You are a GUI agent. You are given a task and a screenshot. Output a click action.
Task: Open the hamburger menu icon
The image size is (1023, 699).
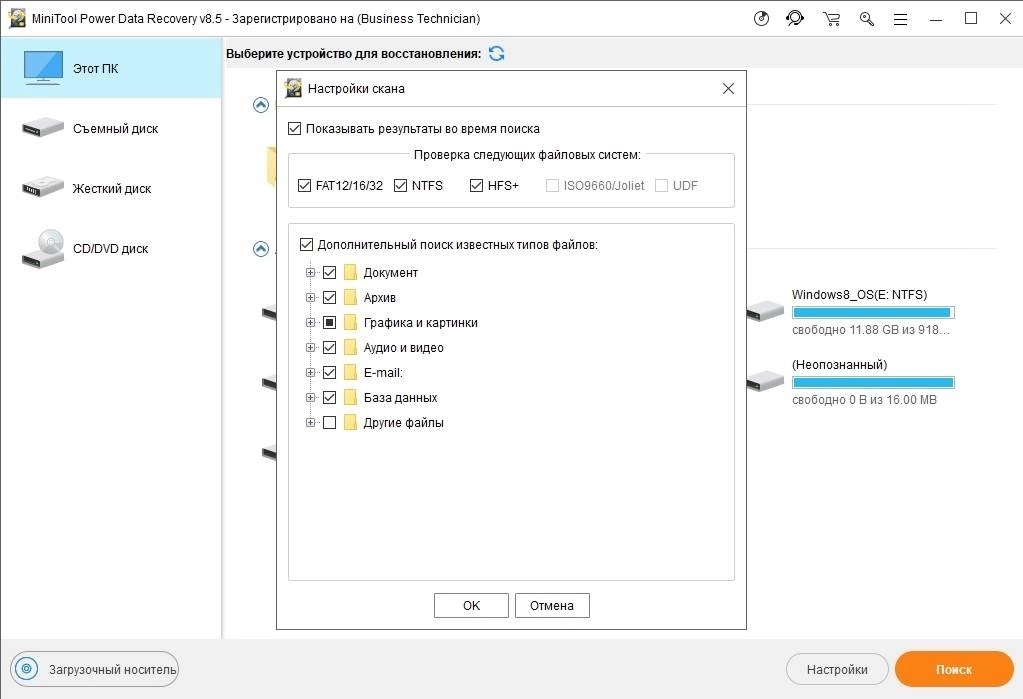click(x=900, y=19)
